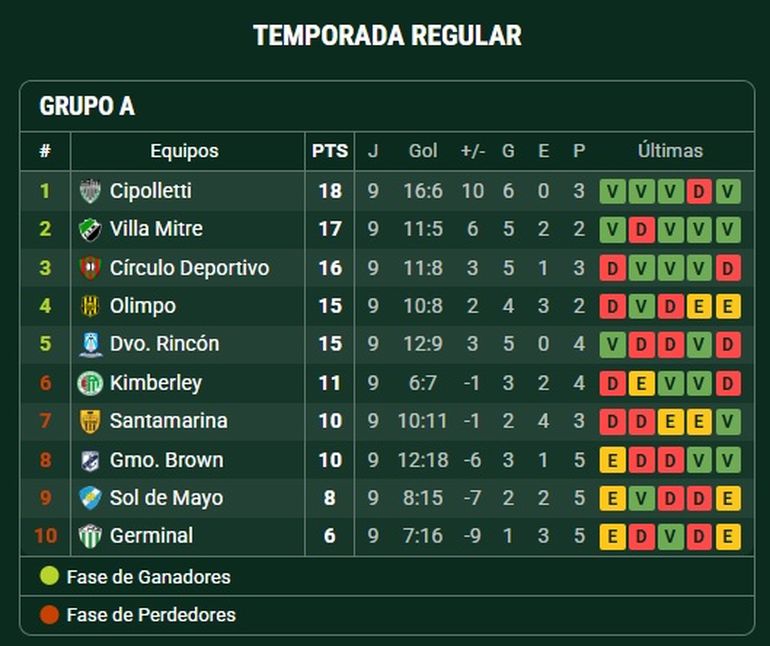Open the Villa Mitre team link
This screenshot has height=646, width=770.
click(x=156, y=229)
